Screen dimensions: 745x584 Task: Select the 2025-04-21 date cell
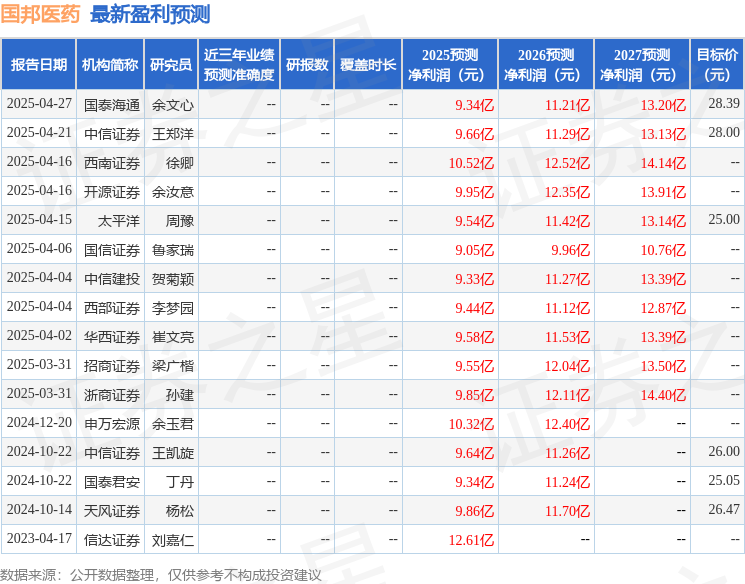pyautogui.click(x=39, y=133)
